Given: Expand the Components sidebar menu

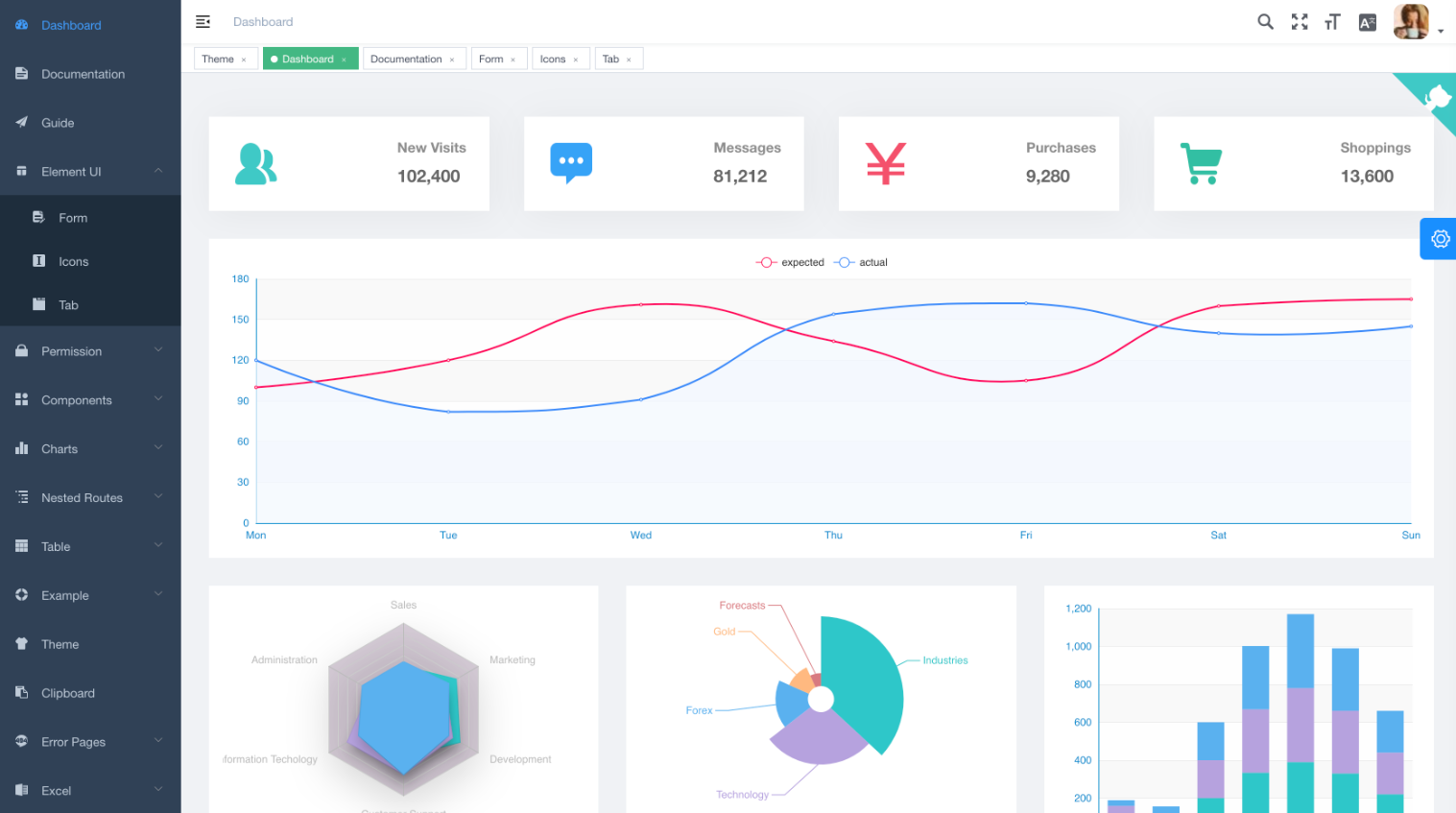Looking at the screenshot, I should click(x=90, y=399).
